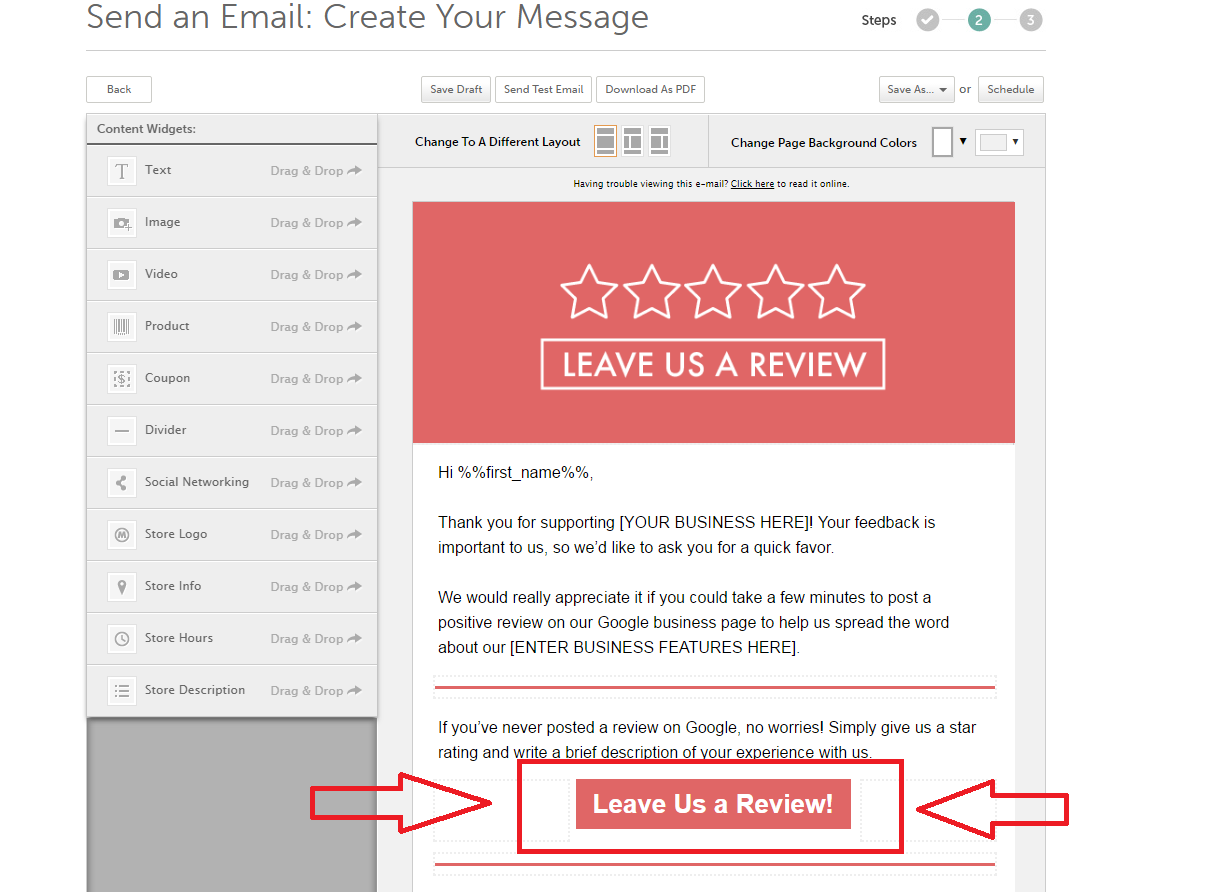Image resolution: width=1226 pixels, height=892 pixels.
Task: Click the Coupon widget icon
Action: pos(122,379)
